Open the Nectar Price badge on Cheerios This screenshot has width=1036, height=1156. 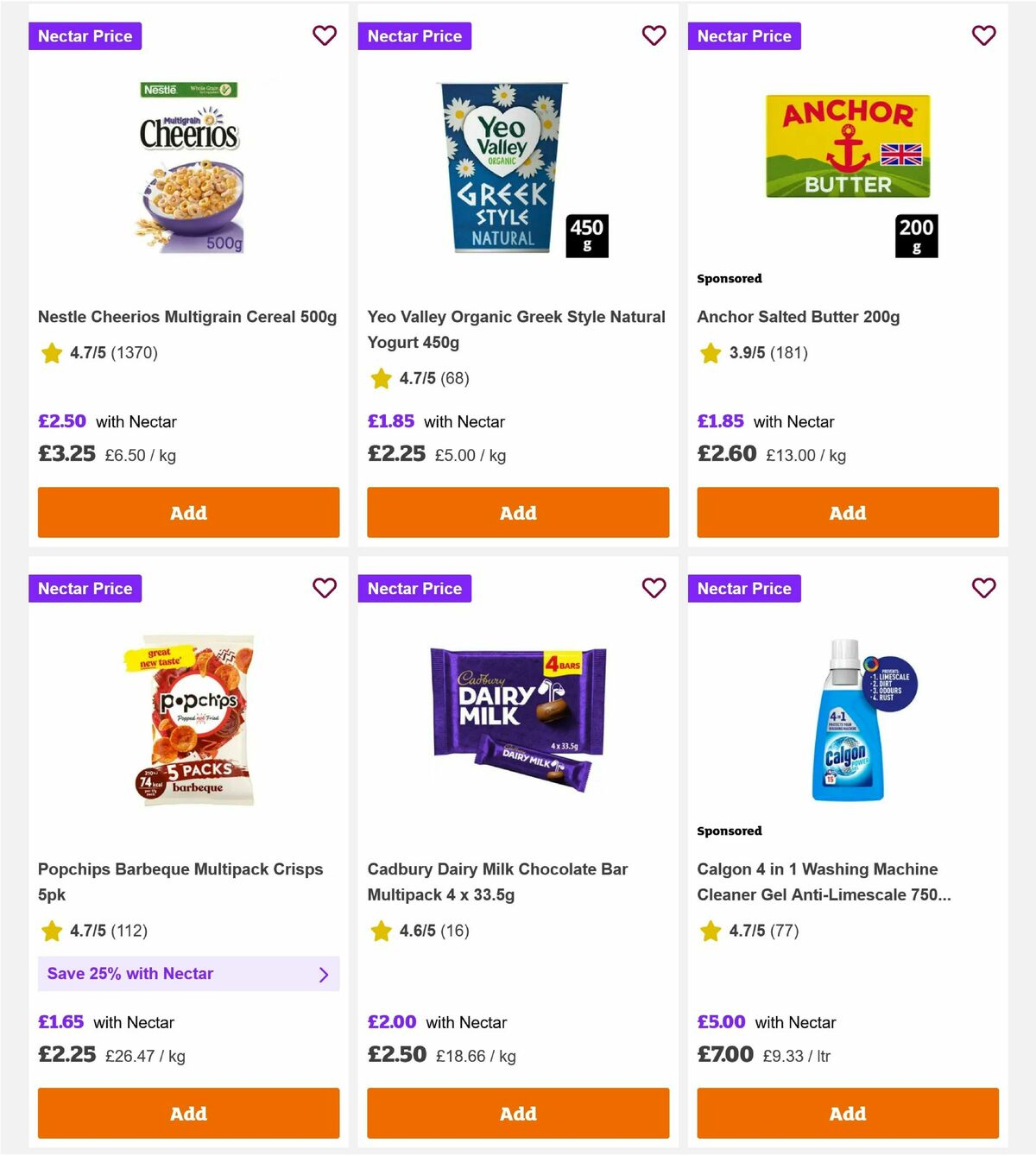(x=85, y=35)
